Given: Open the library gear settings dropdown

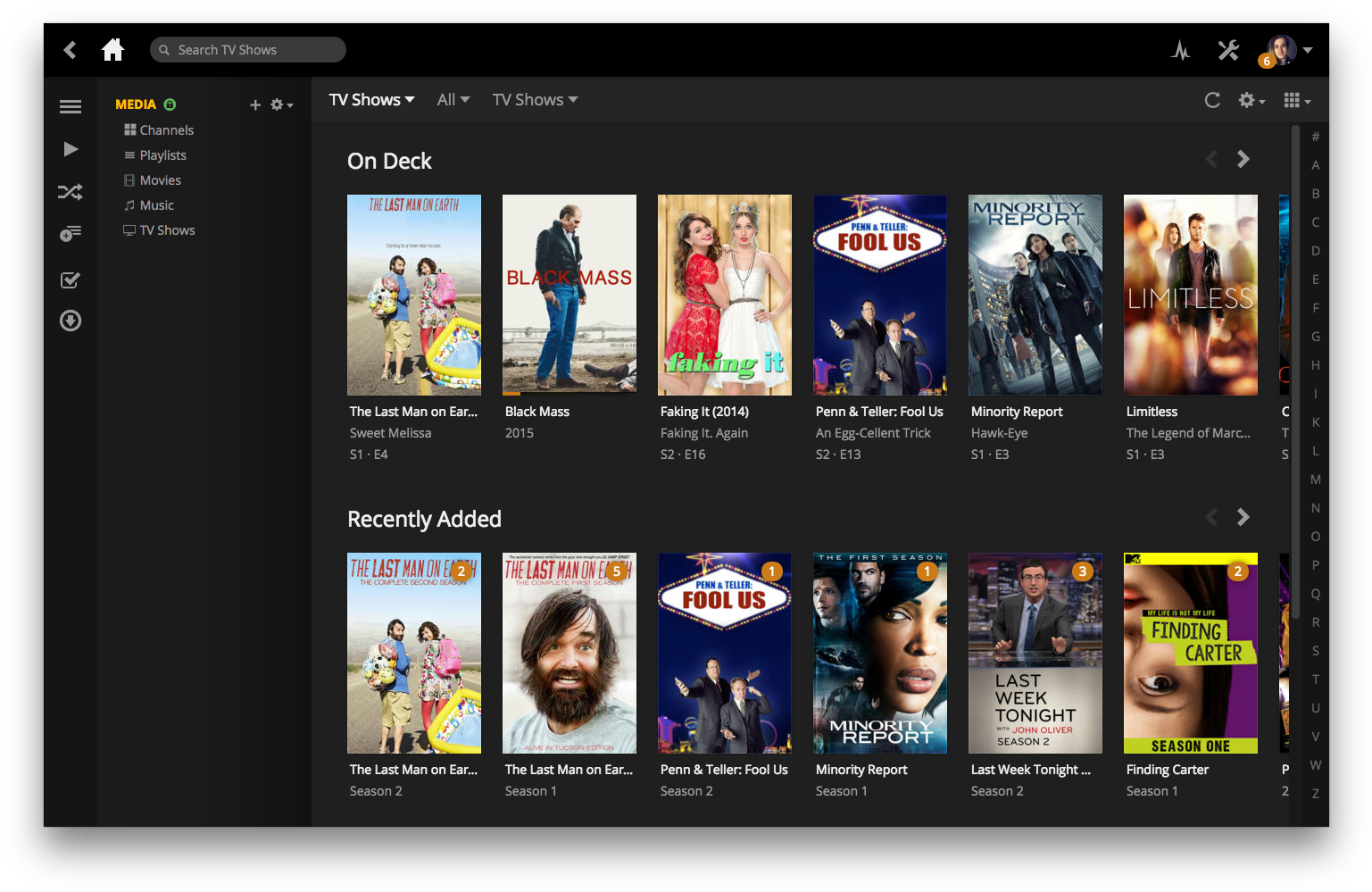Looking at the screenshot, I should (x=1251, y=100).
